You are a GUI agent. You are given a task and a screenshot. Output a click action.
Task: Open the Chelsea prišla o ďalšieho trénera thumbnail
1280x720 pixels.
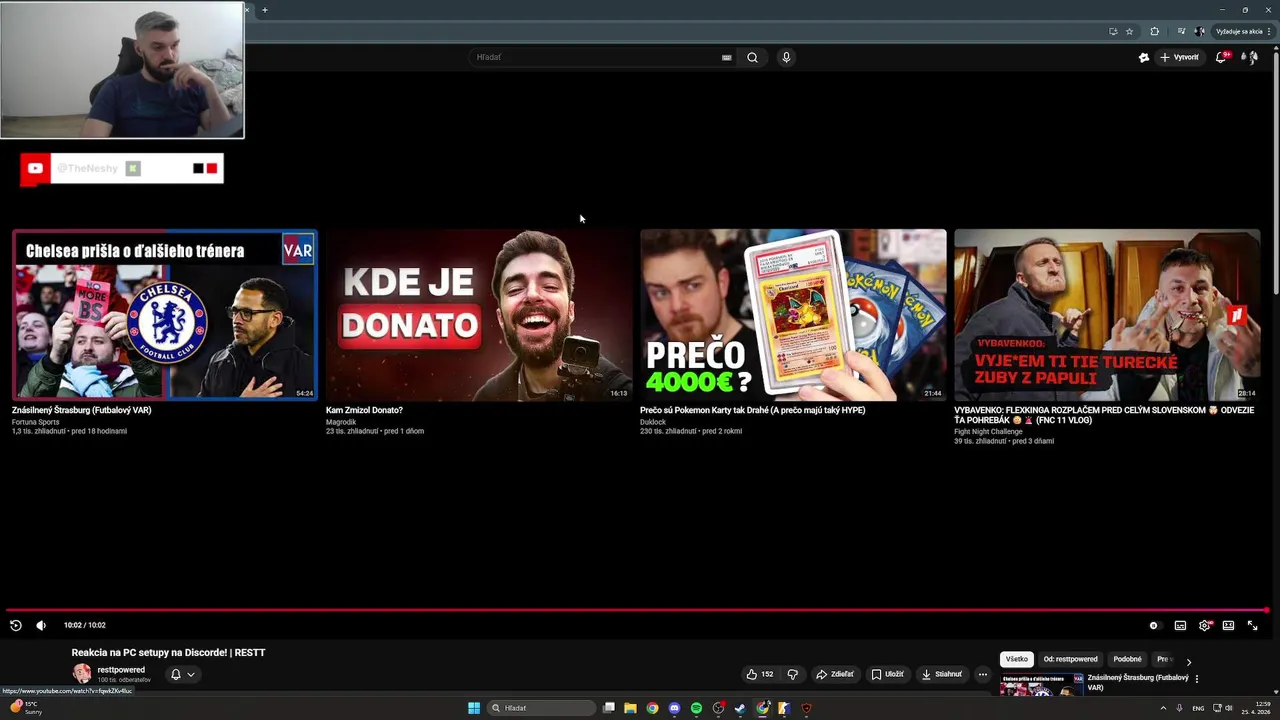(x=164, y=315)
